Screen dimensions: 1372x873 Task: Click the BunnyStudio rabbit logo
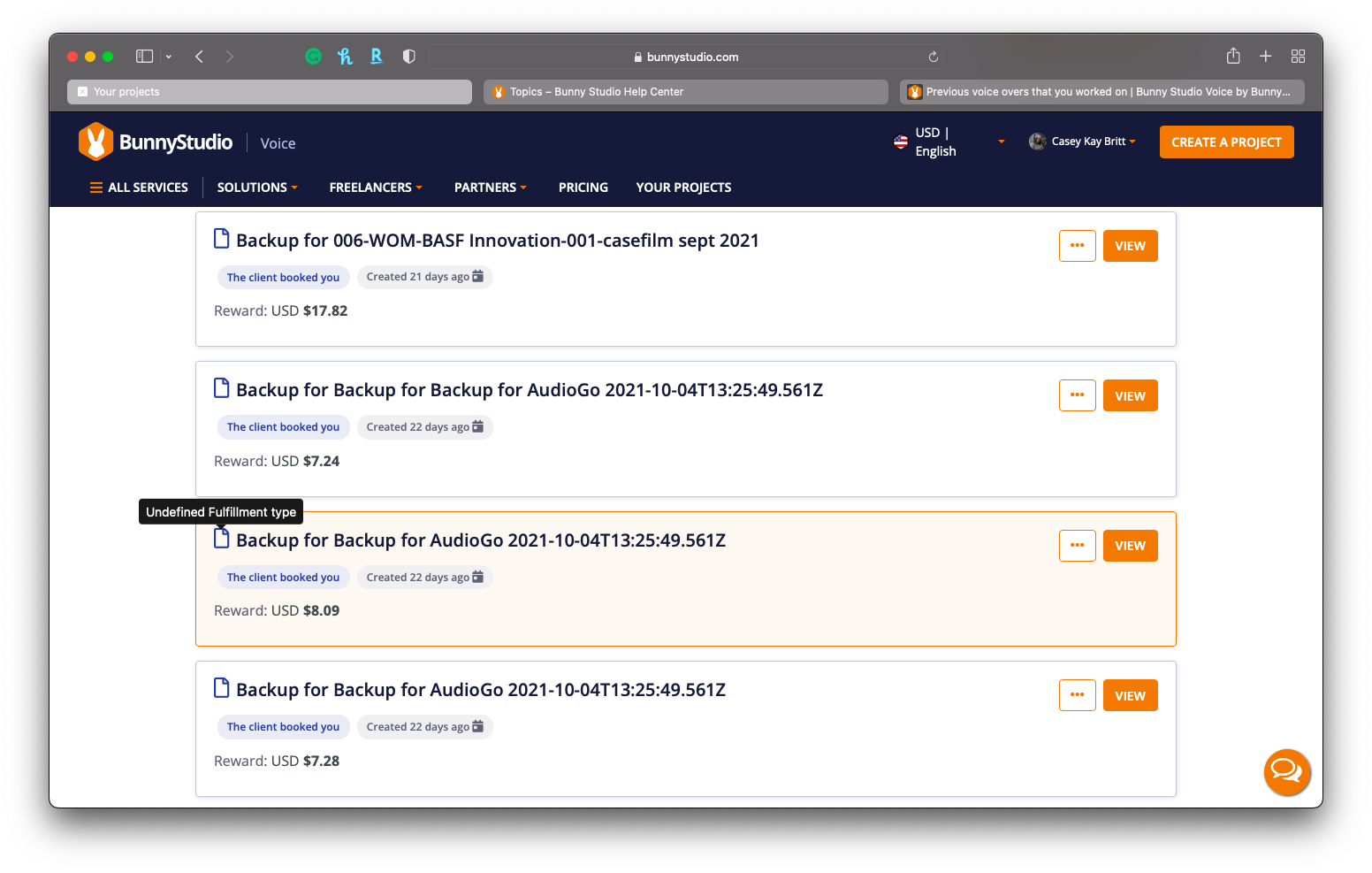pyautogui.click(x=96, y=142)
